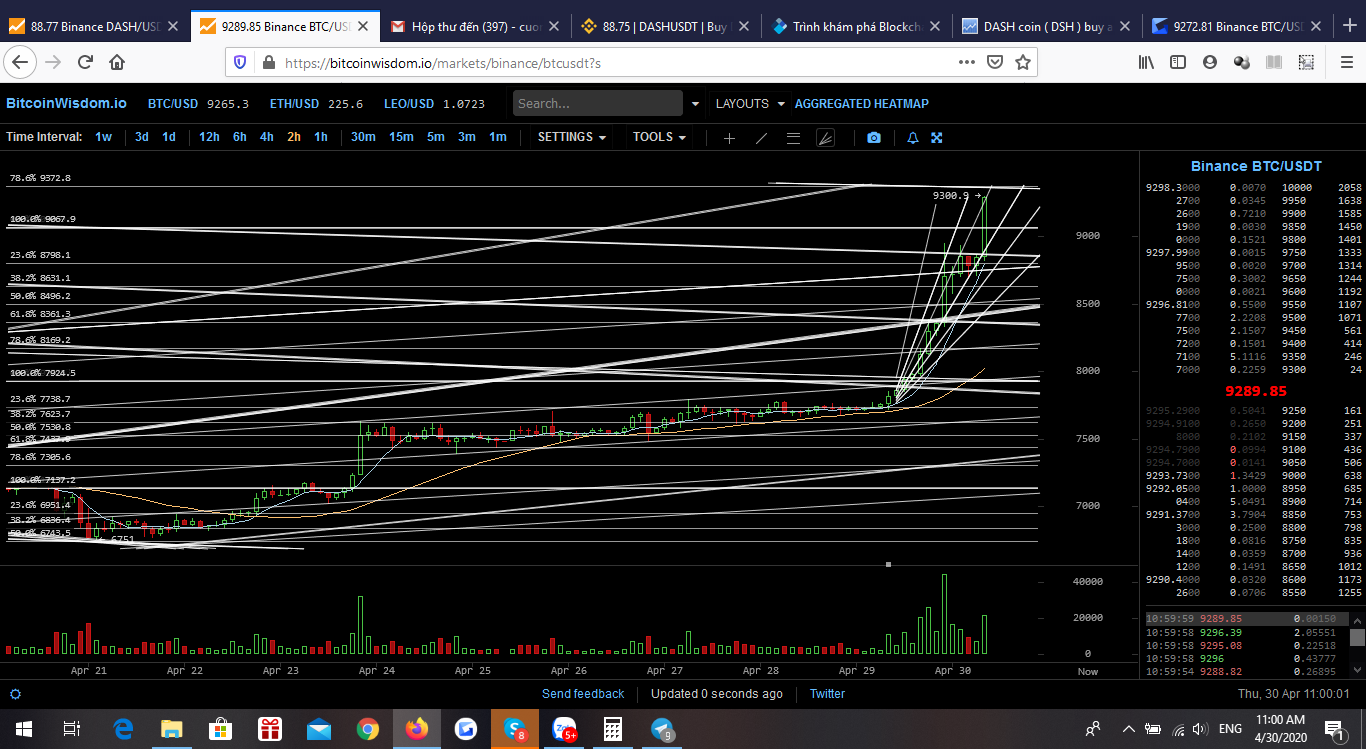Viewport: 1366px width, 749px height.
Task: Select the trend line drawing tool
Action: tap(761, 138)
